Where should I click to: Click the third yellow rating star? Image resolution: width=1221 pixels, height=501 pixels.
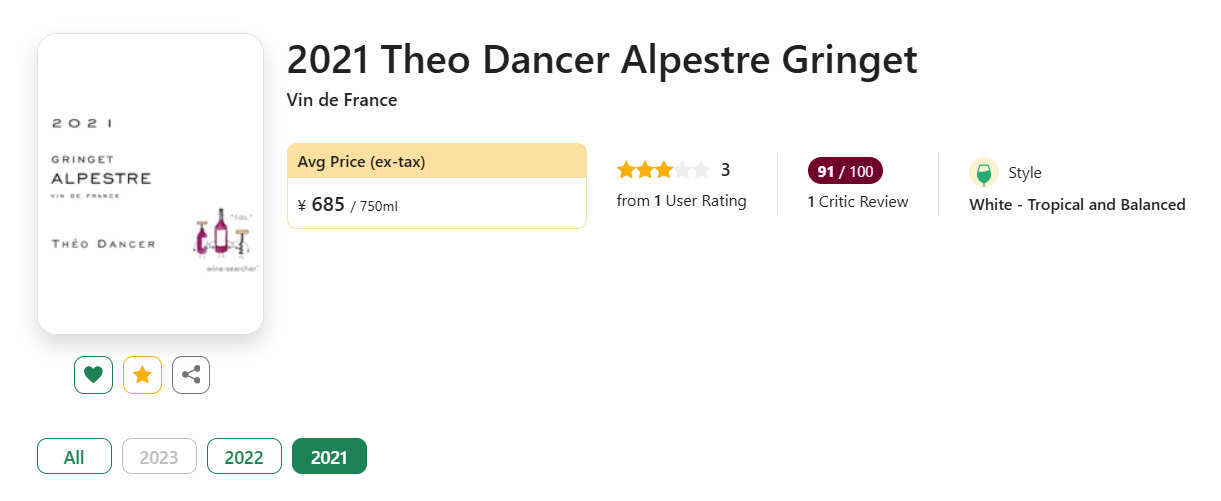[664, 170]
